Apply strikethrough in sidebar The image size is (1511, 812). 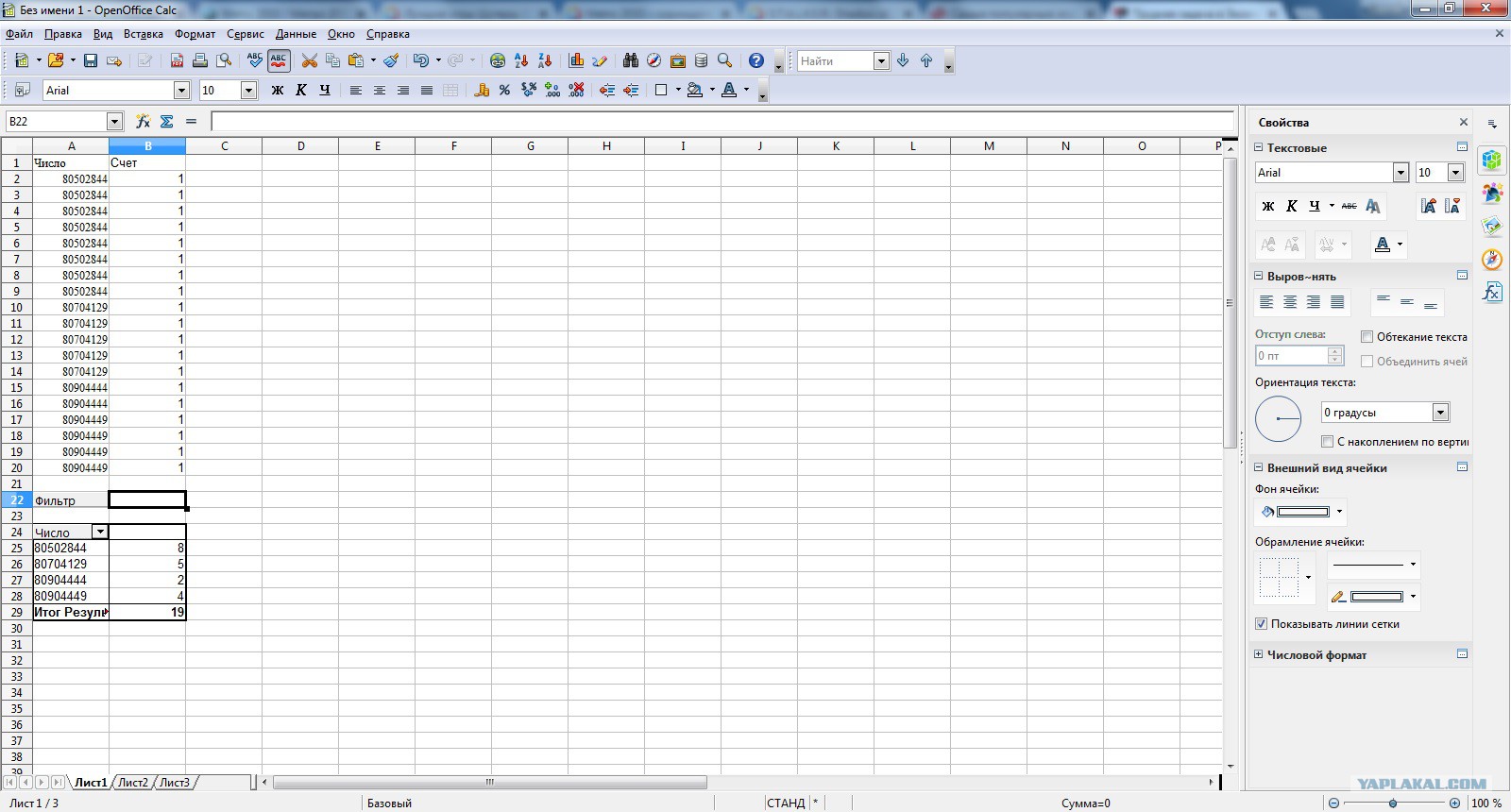(x=1349, y=206)
